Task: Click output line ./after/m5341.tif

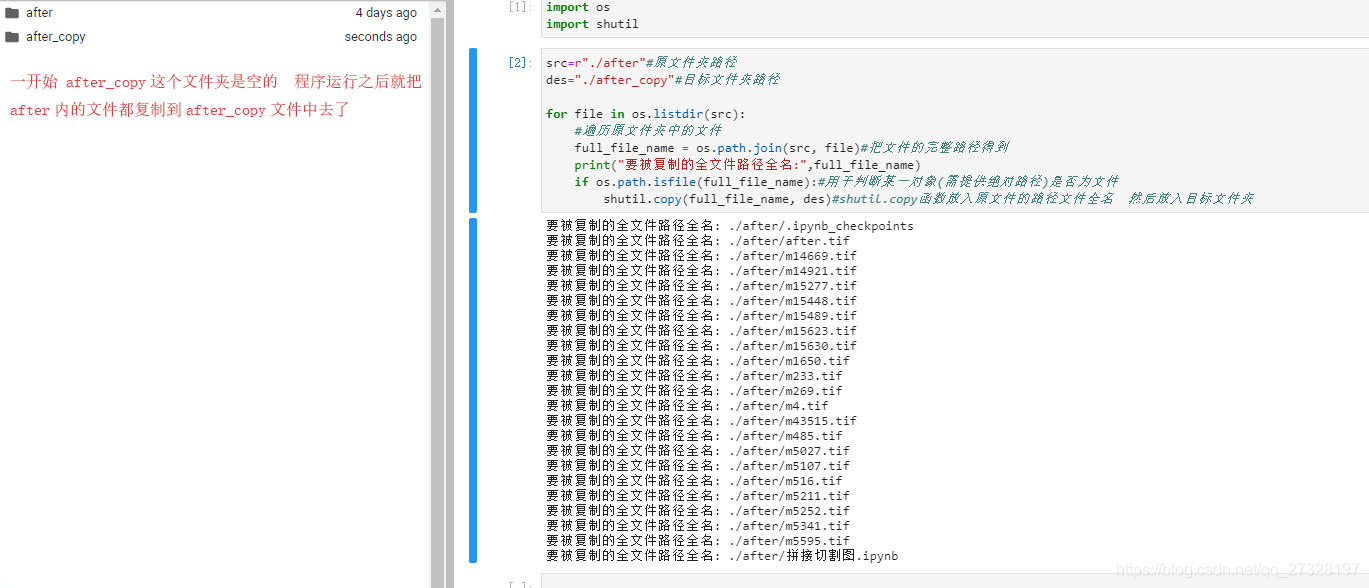Action: point(698,526)
